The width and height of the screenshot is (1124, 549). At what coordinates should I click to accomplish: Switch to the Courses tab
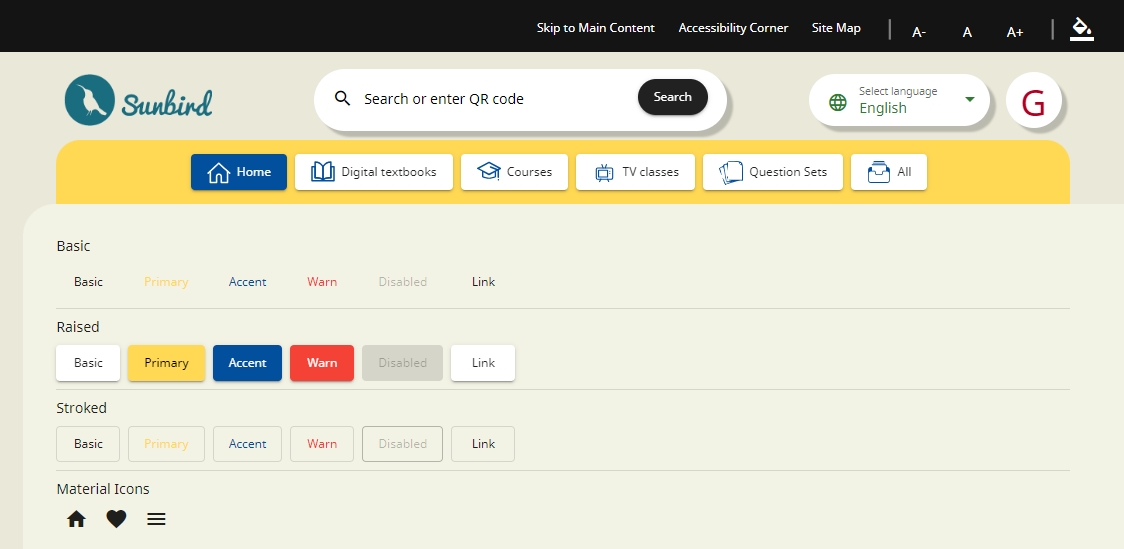[514, 172]
